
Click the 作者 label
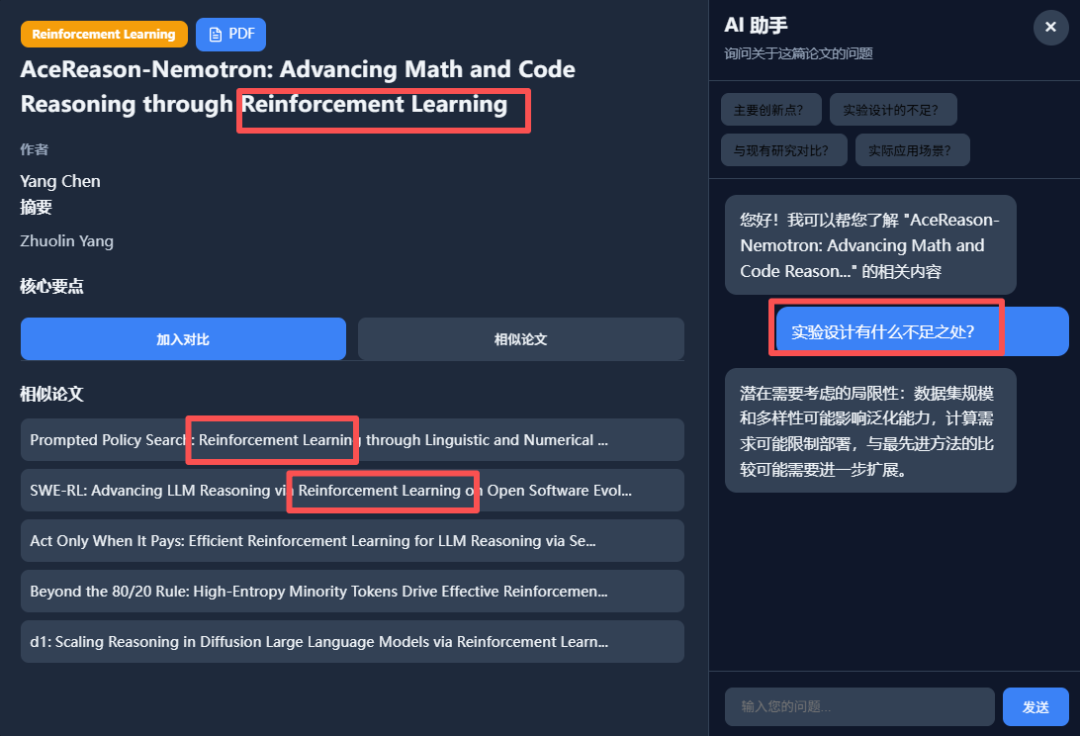pos(34,149)
